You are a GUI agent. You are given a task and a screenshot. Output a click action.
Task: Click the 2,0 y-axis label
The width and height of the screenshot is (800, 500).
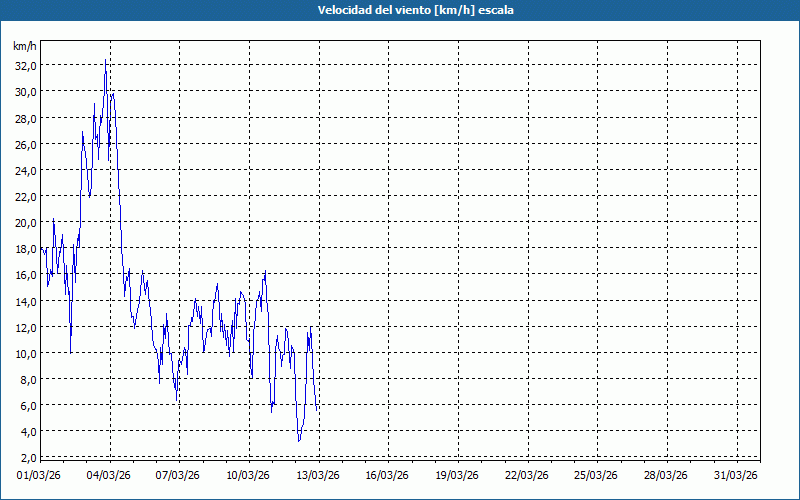pos(27,457)
